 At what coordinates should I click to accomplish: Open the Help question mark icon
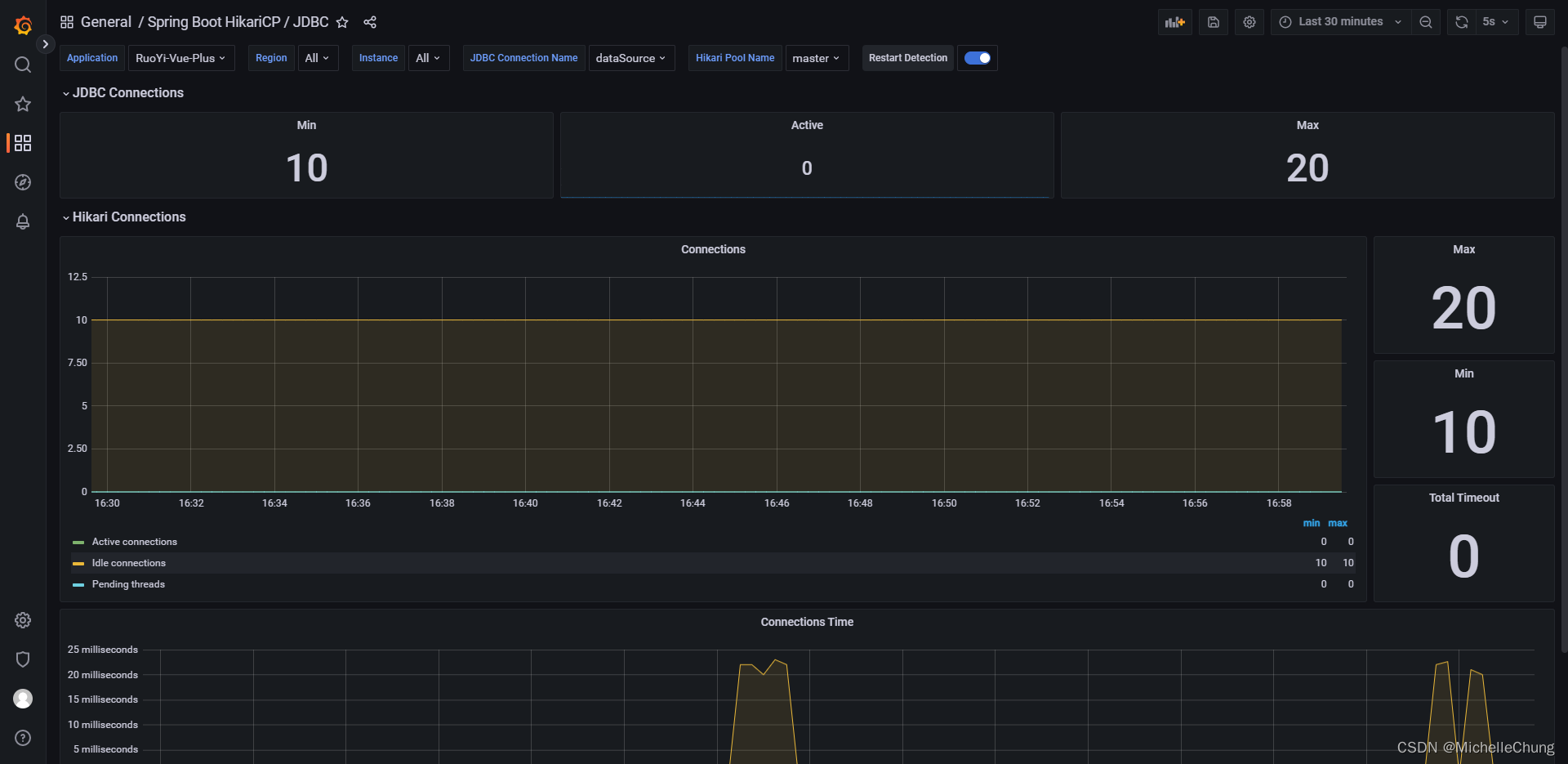click(23, 738)
